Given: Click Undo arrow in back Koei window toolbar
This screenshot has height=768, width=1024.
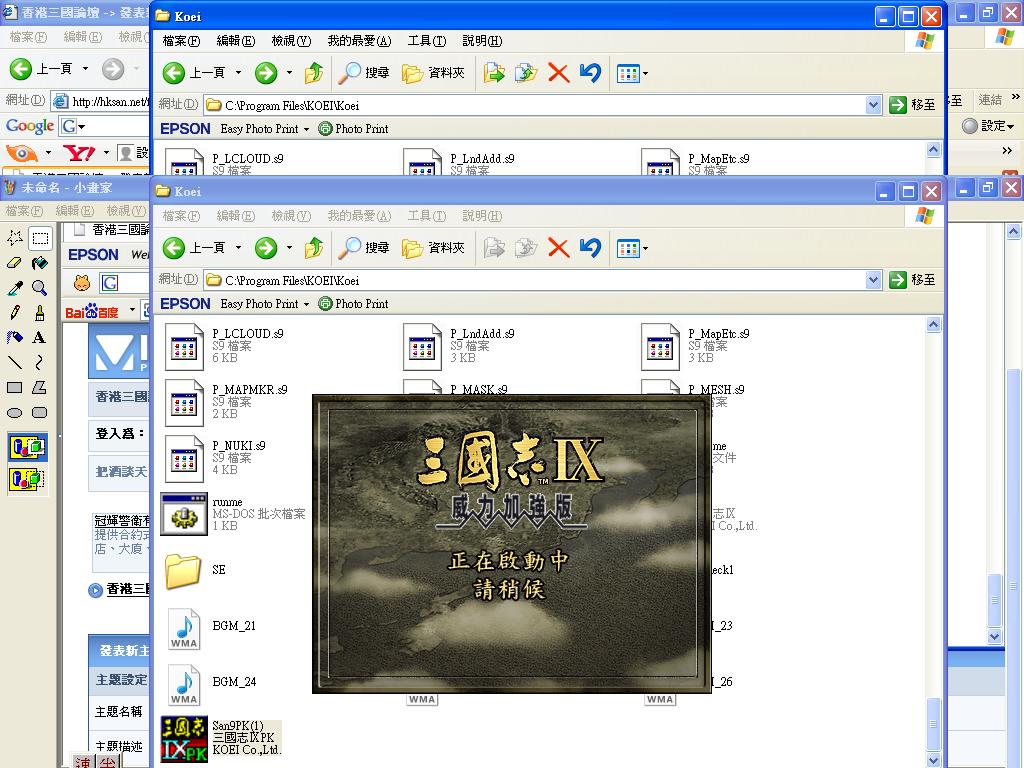Looking at the screenshot, I should click(590, 73).
